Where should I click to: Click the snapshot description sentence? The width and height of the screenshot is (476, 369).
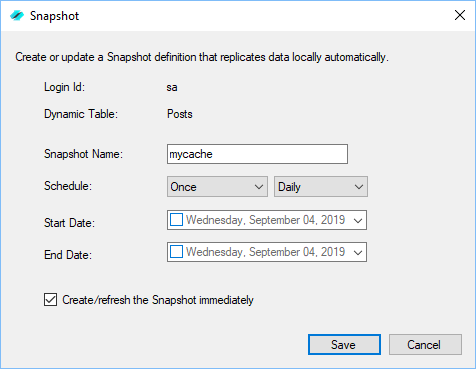(202, 57)
